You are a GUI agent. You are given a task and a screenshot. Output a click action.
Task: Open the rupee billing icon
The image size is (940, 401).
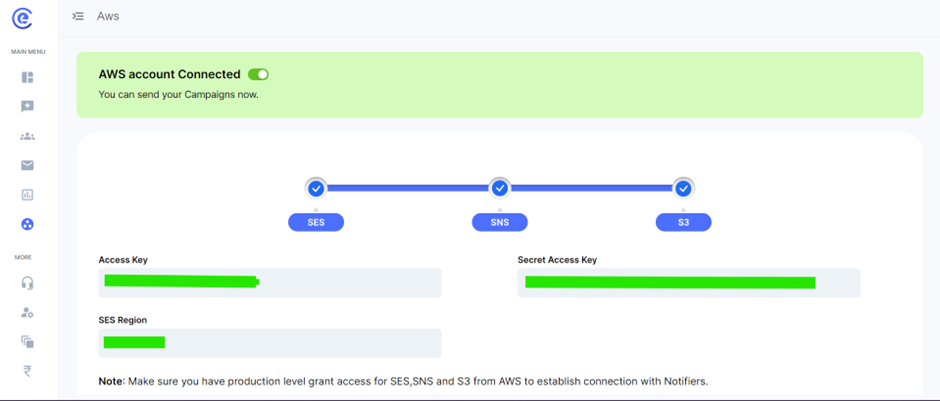(x=27, y=372)
